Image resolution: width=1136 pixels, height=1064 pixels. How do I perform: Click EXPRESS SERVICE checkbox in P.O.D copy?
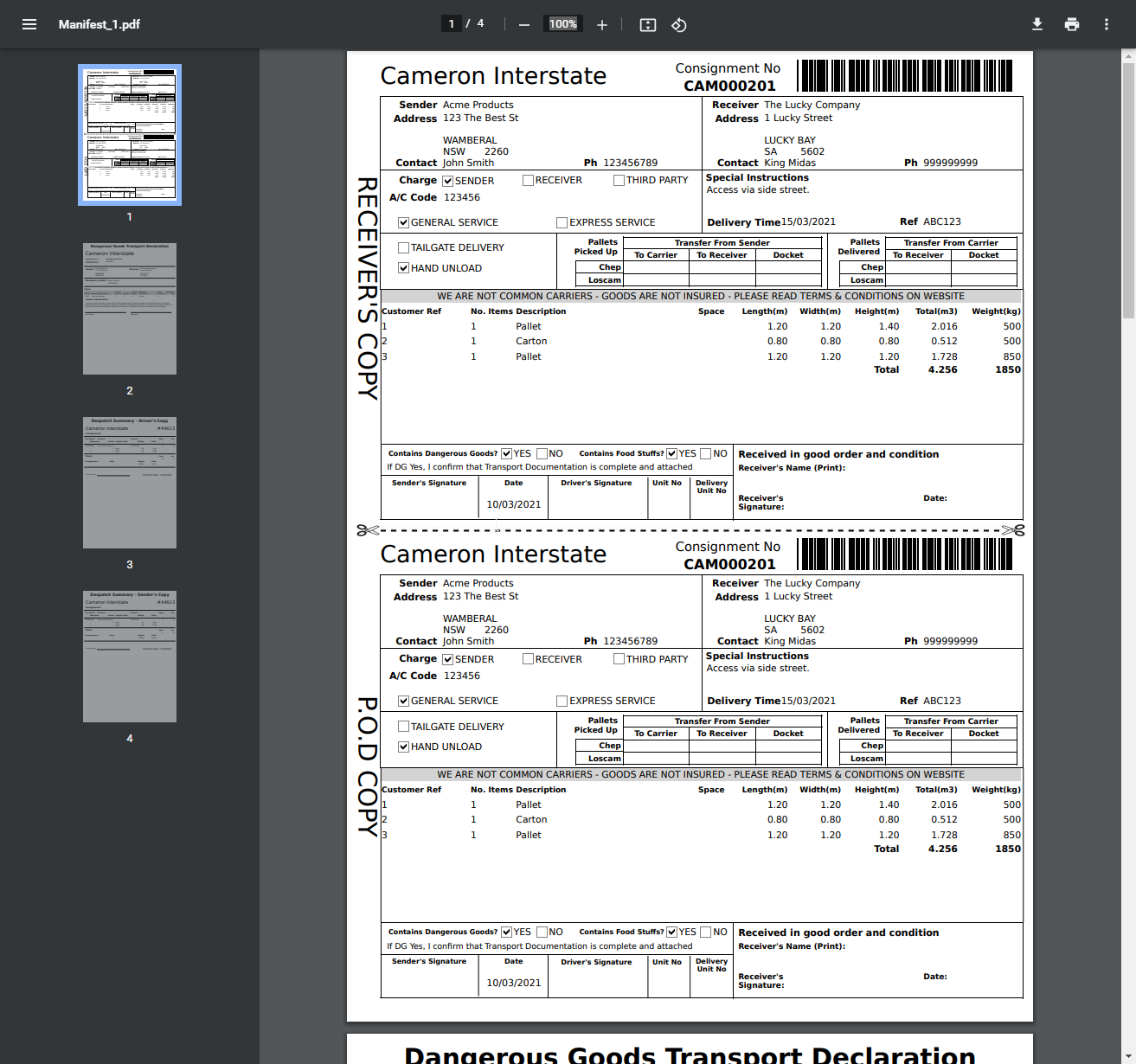point(562,701)
